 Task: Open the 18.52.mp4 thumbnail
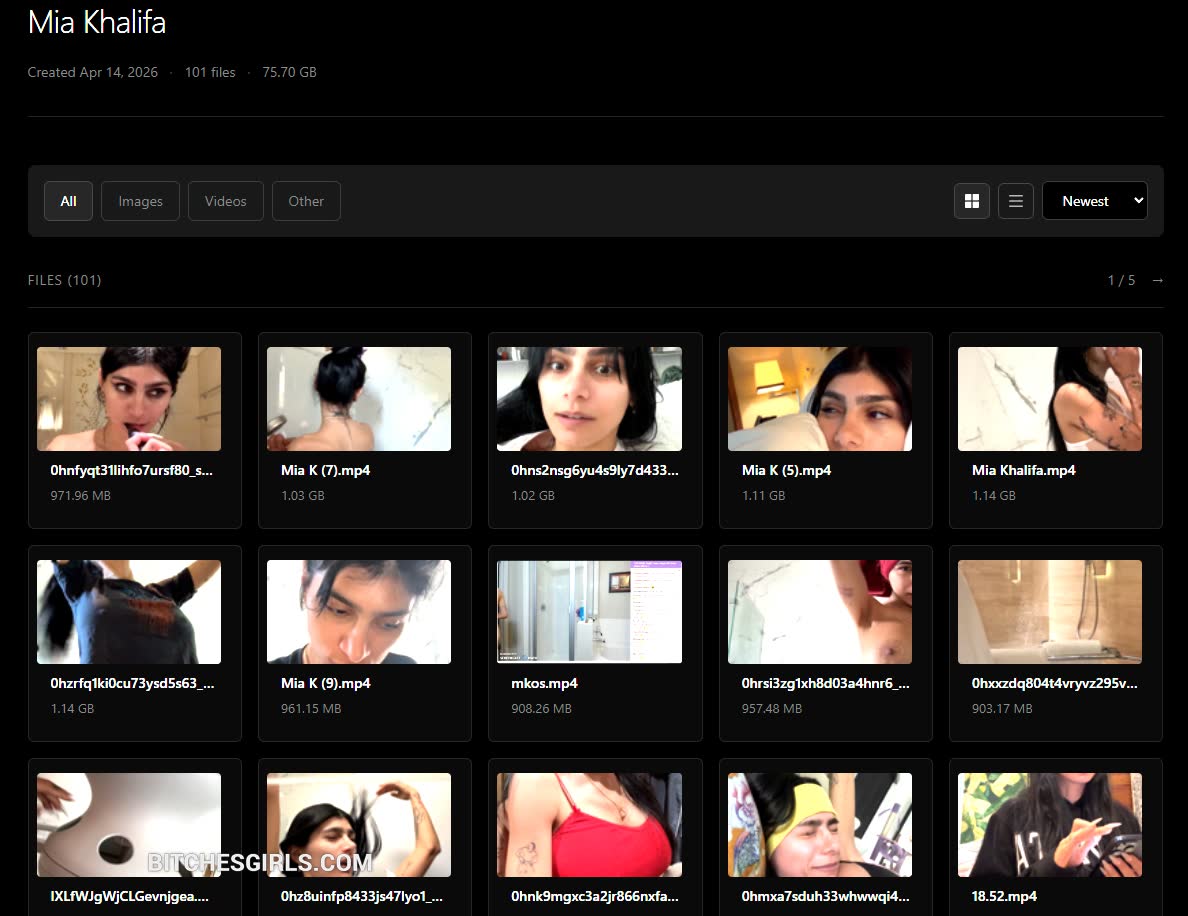click(1049, 824)
